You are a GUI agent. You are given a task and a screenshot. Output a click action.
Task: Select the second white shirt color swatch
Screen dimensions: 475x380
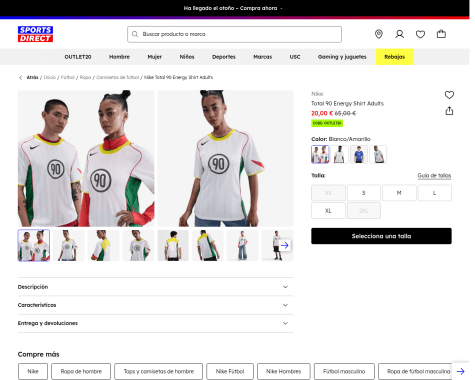click(339, 154)
